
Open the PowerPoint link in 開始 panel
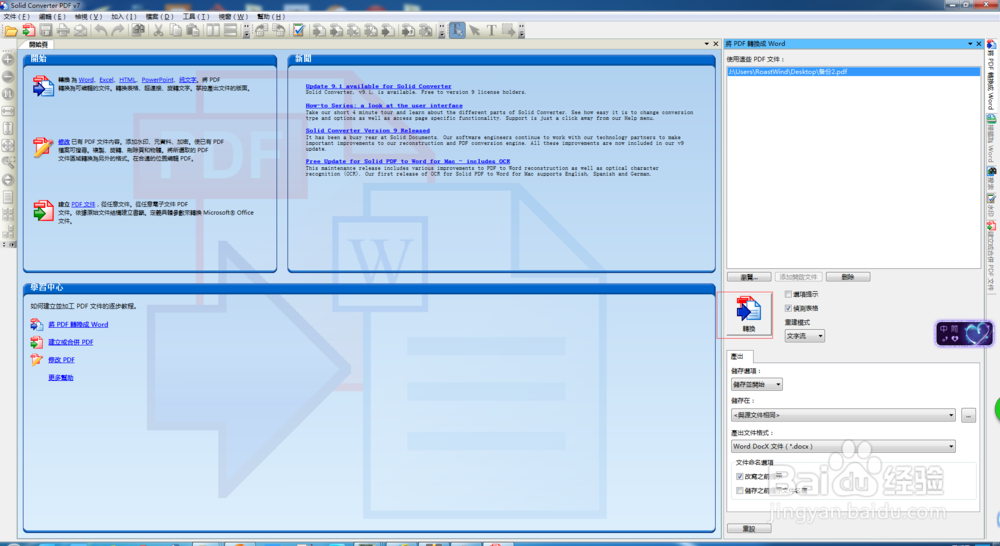pyautogui.click(x=158, y=80)
